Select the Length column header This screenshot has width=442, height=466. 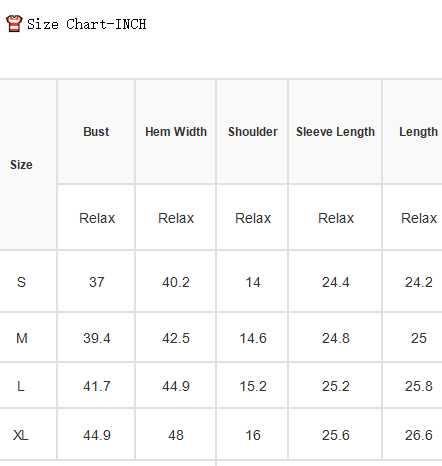click(x=418, y=132)
